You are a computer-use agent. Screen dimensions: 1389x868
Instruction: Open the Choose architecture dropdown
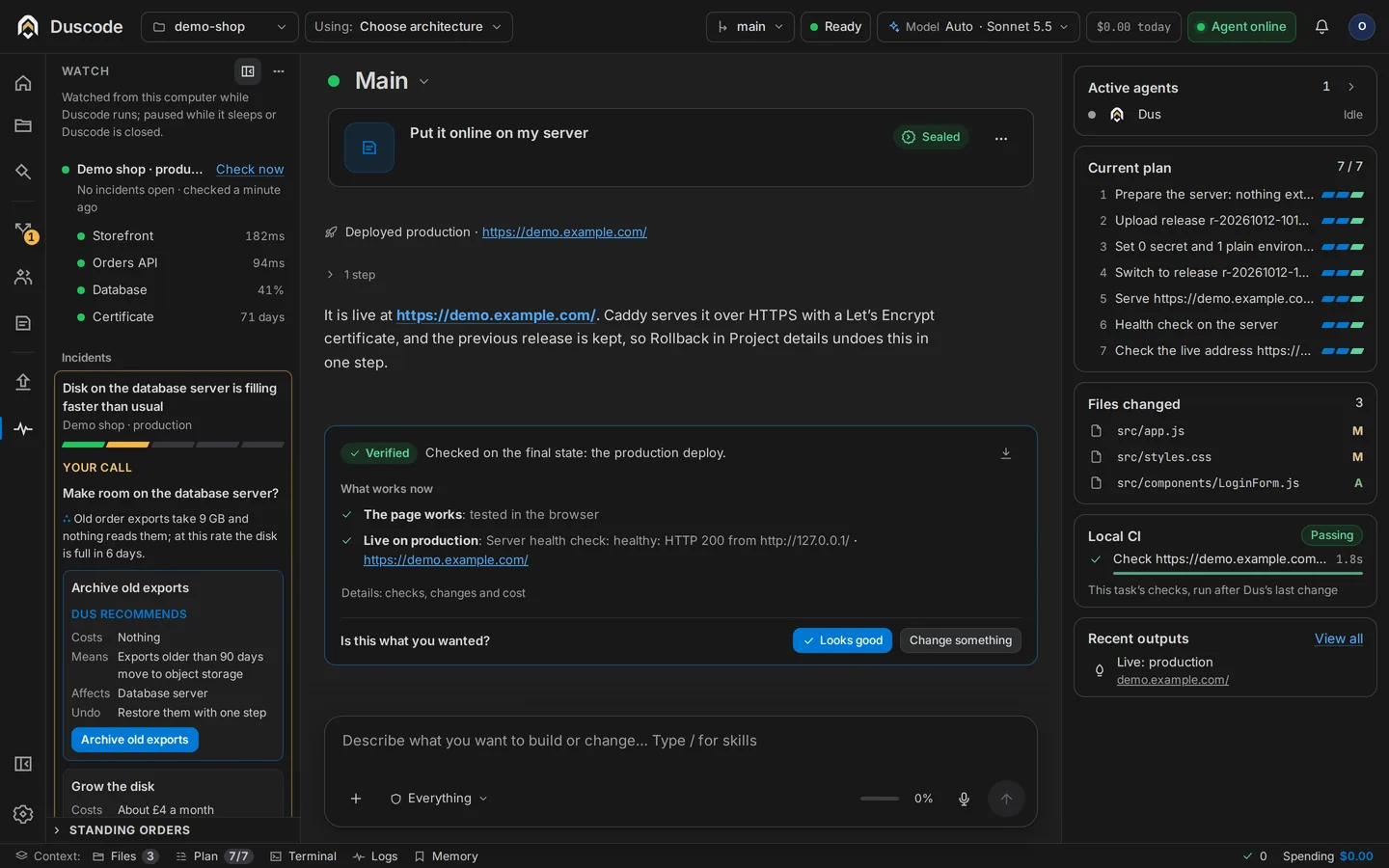coord(408,27)
